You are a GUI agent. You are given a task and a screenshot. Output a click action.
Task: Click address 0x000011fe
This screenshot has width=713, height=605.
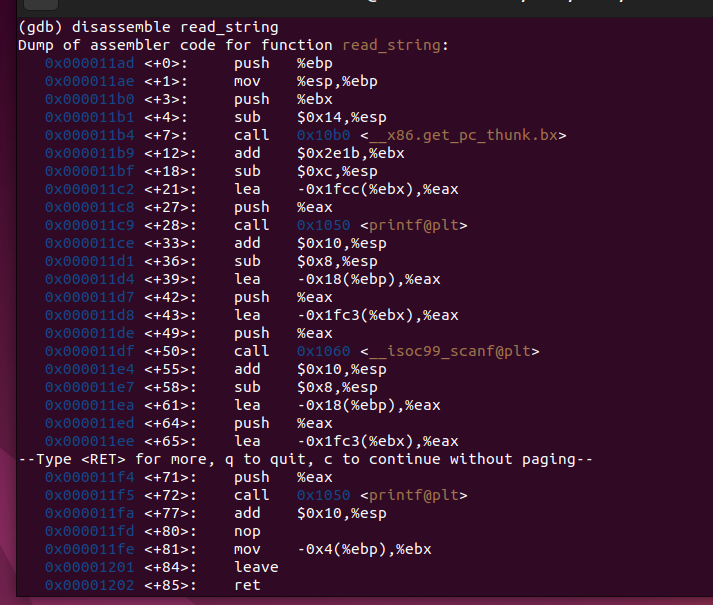click(90, 550)
